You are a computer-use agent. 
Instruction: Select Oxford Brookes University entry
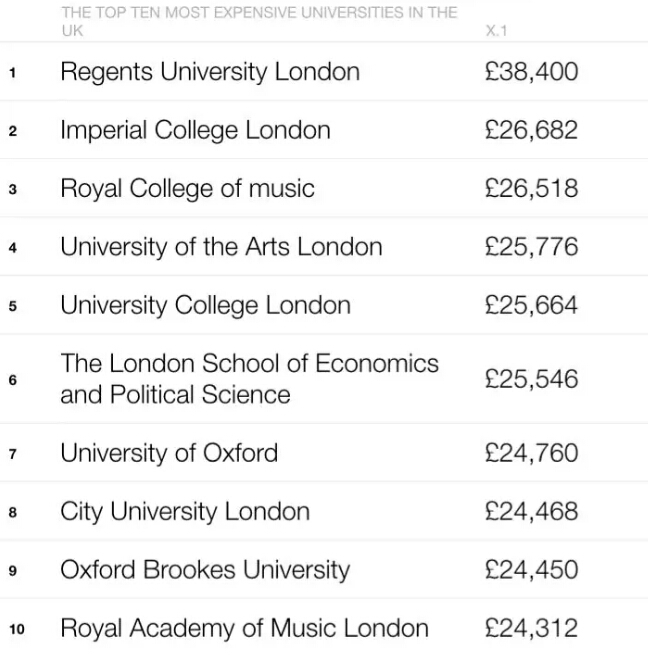tap(205, 570)
